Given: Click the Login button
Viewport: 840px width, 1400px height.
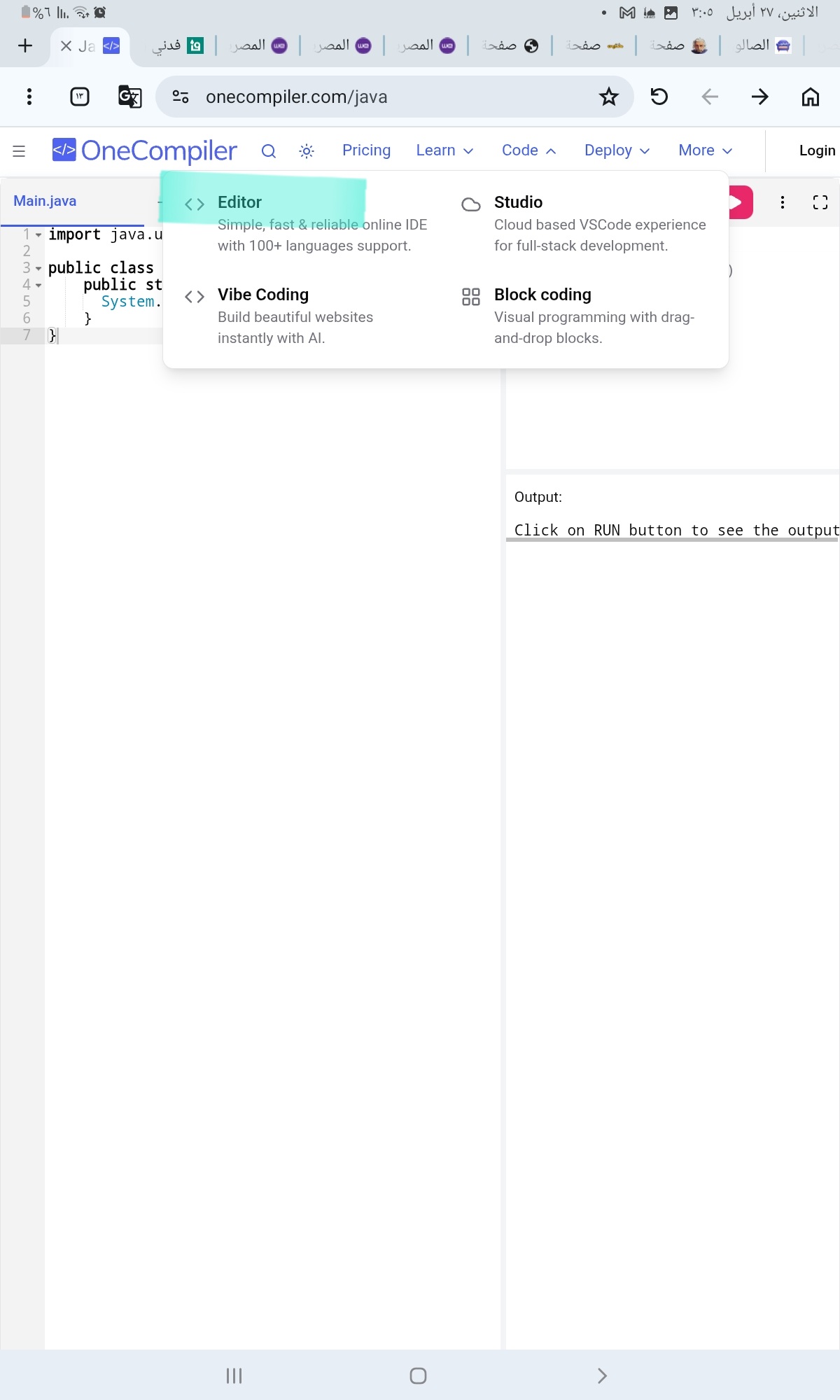Looking at the screenshot, I should [817, 150].
